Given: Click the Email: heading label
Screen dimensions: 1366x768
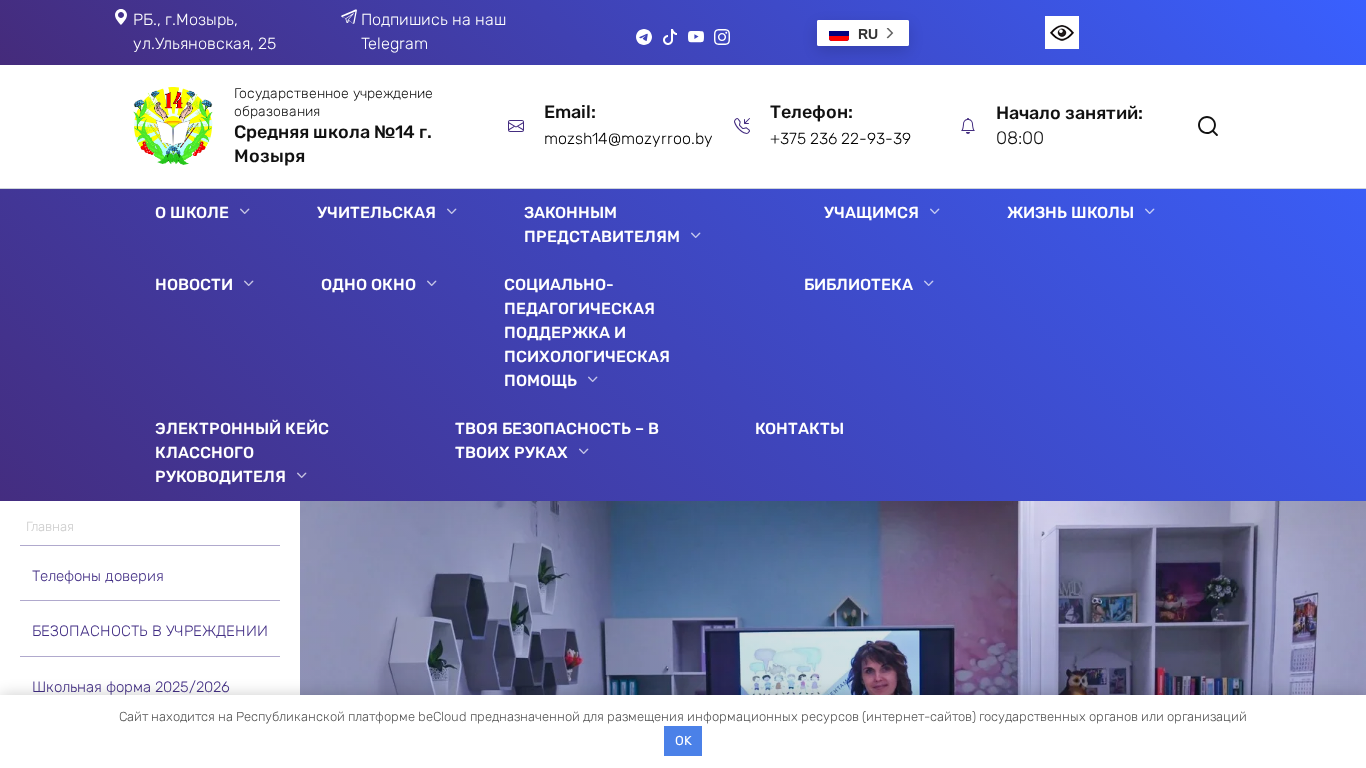Looking at the screenshot, I should pos(570,112).
